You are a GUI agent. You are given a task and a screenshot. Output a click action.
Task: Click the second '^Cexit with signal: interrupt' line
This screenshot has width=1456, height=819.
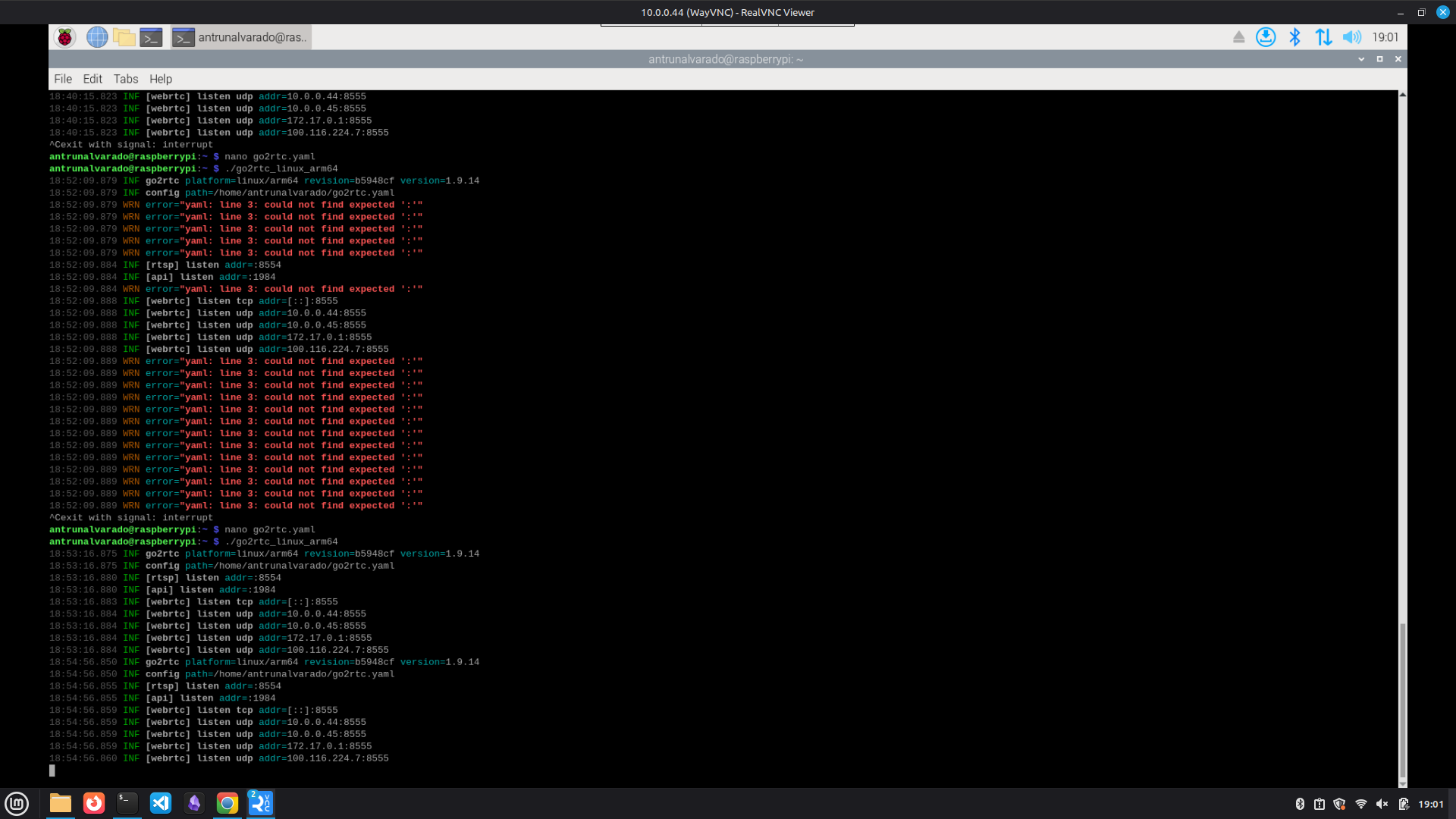[131, 518]
